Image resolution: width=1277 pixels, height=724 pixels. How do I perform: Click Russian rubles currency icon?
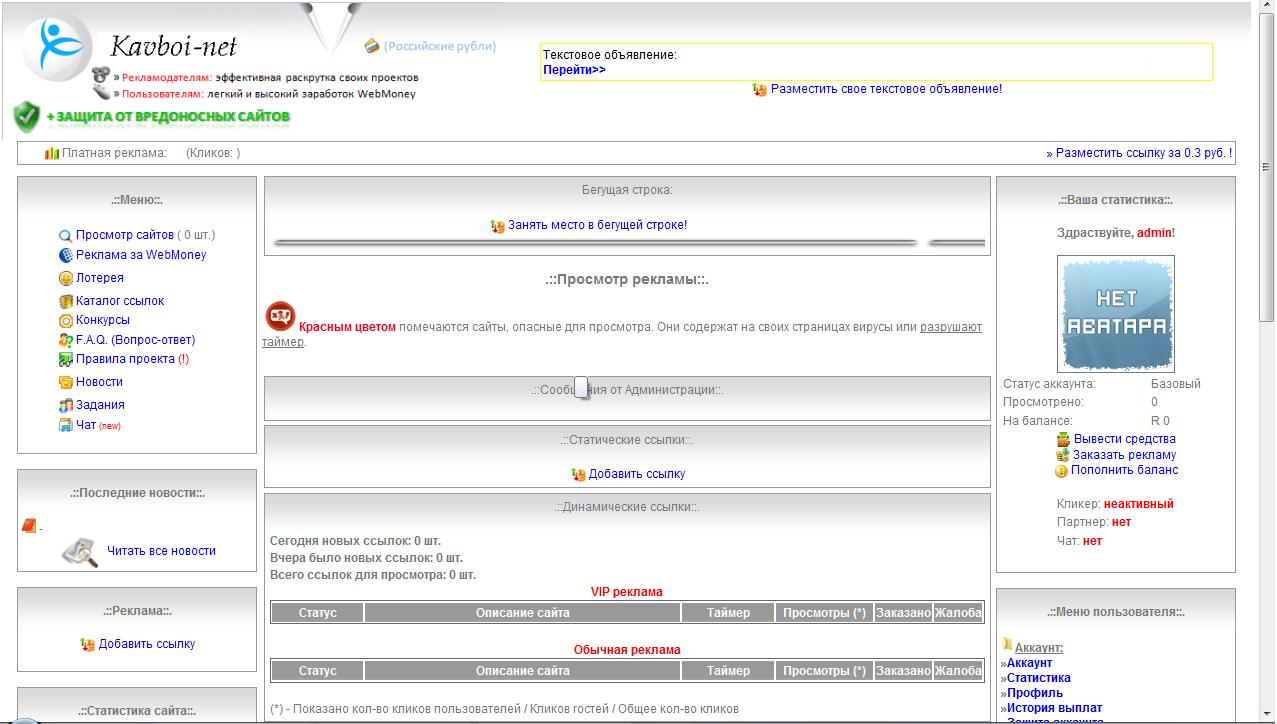coord(372,46)
